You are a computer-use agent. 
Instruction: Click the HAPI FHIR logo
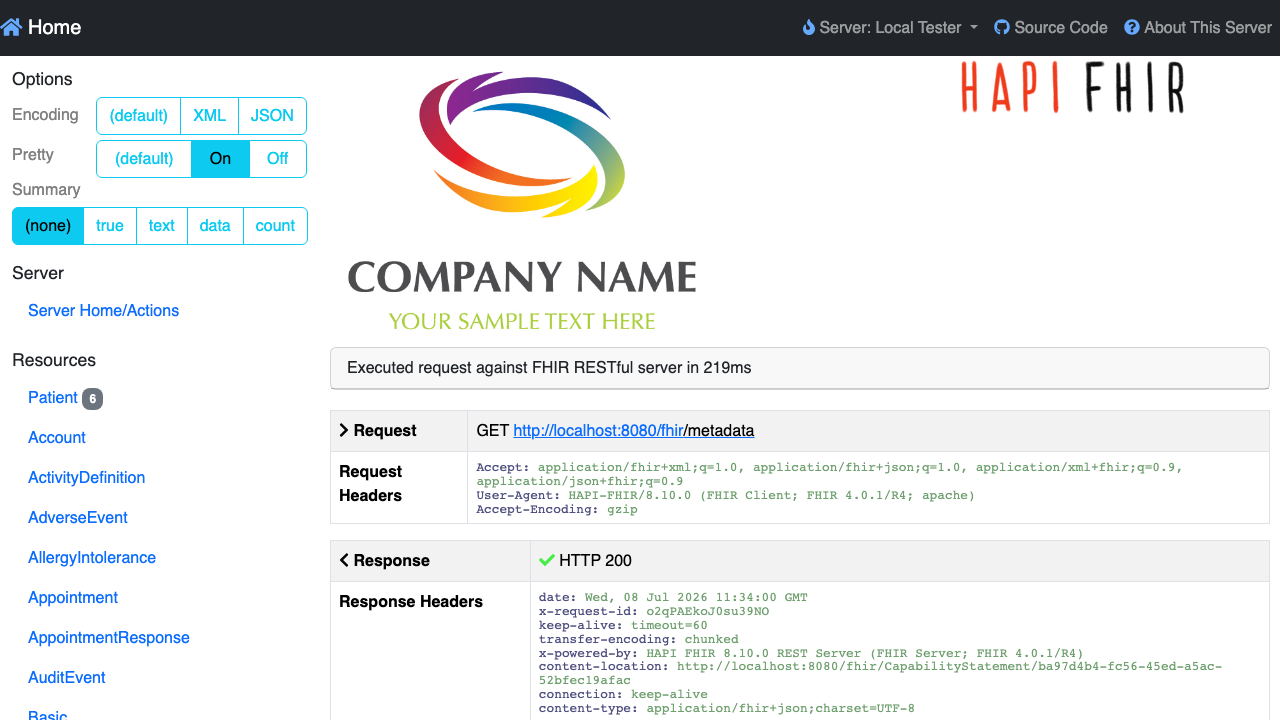[1073, 87]
